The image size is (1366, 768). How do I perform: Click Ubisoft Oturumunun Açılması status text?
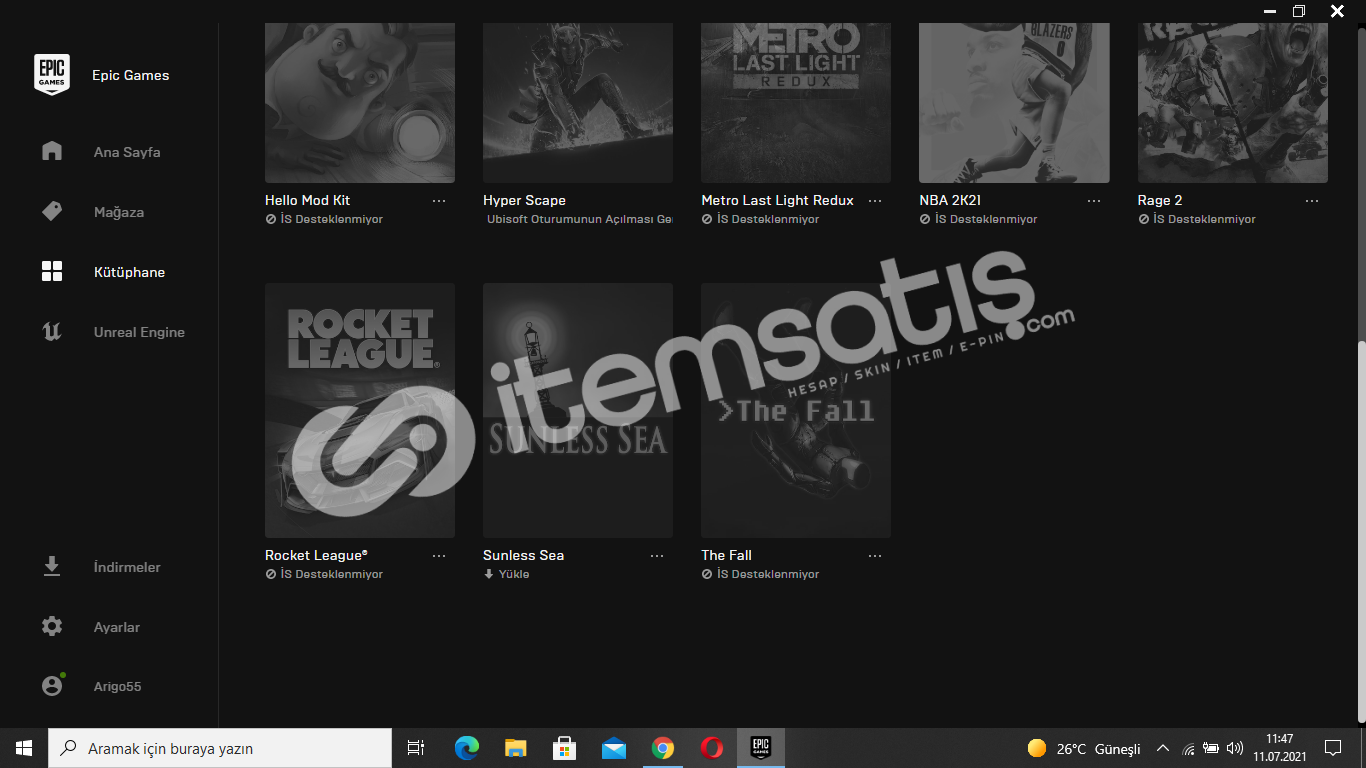click(580, 219)
